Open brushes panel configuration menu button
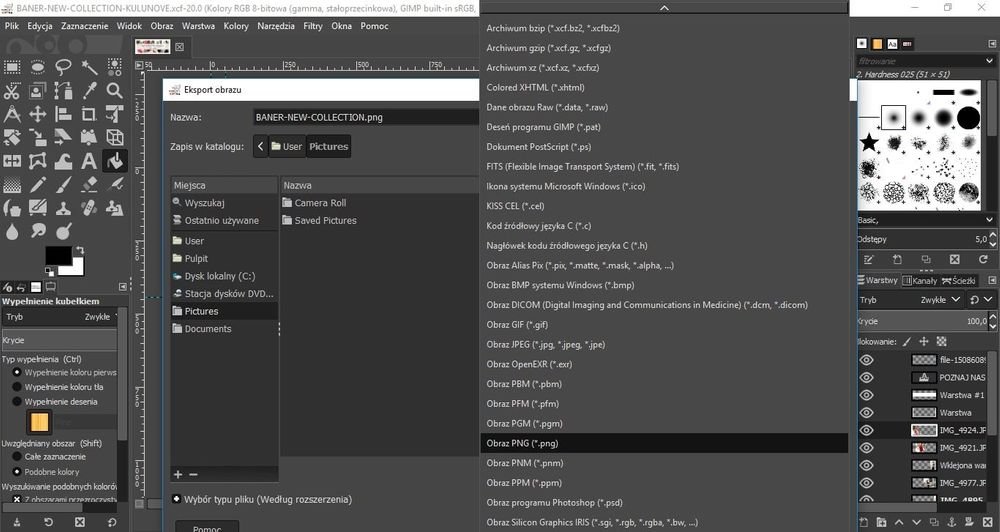This screenshot has width=1000, height=532. click(x=992, y=43)
